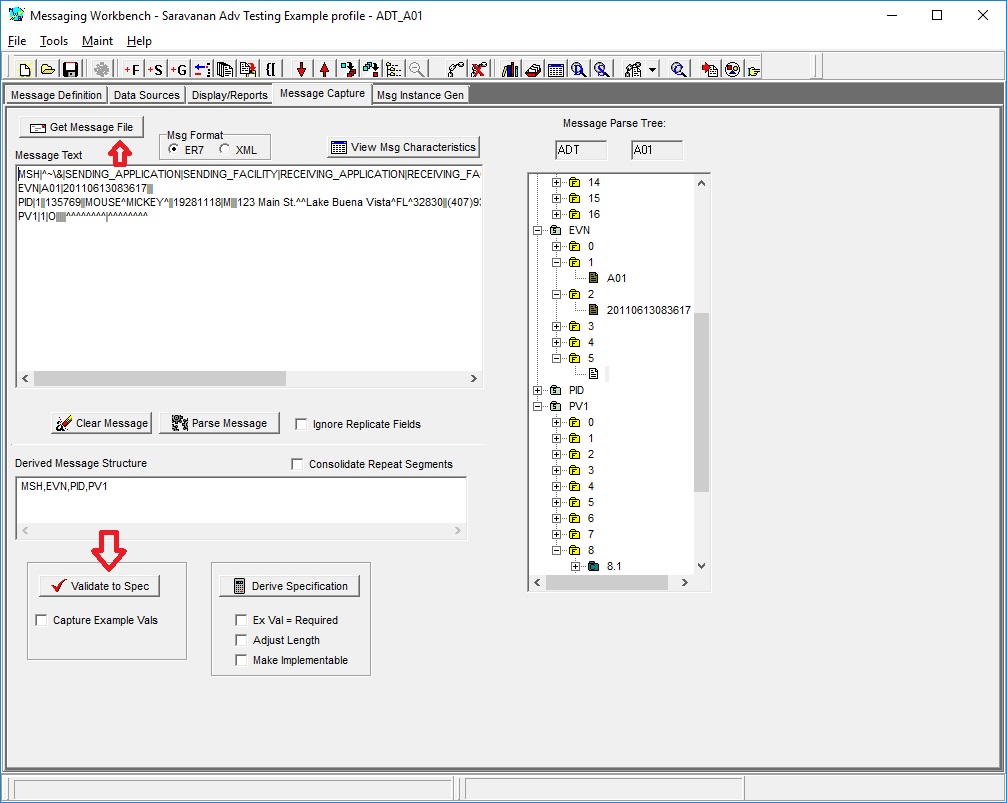Image resolution: width=1007 pixels, height=803 pixels.
Task: Select the tree-view toolbar icon
Action: 393,68
